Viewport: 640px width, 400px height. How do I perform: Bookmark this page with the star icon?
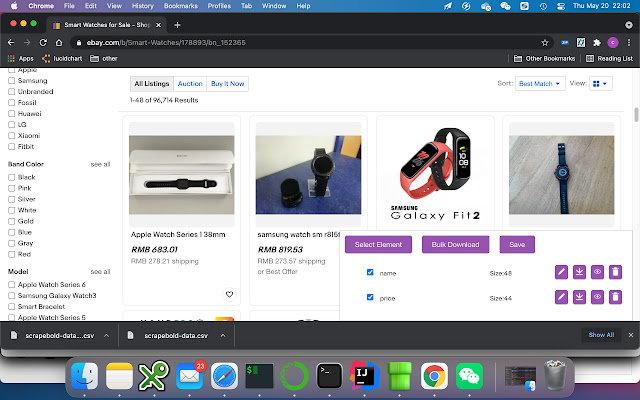(544, 43)
